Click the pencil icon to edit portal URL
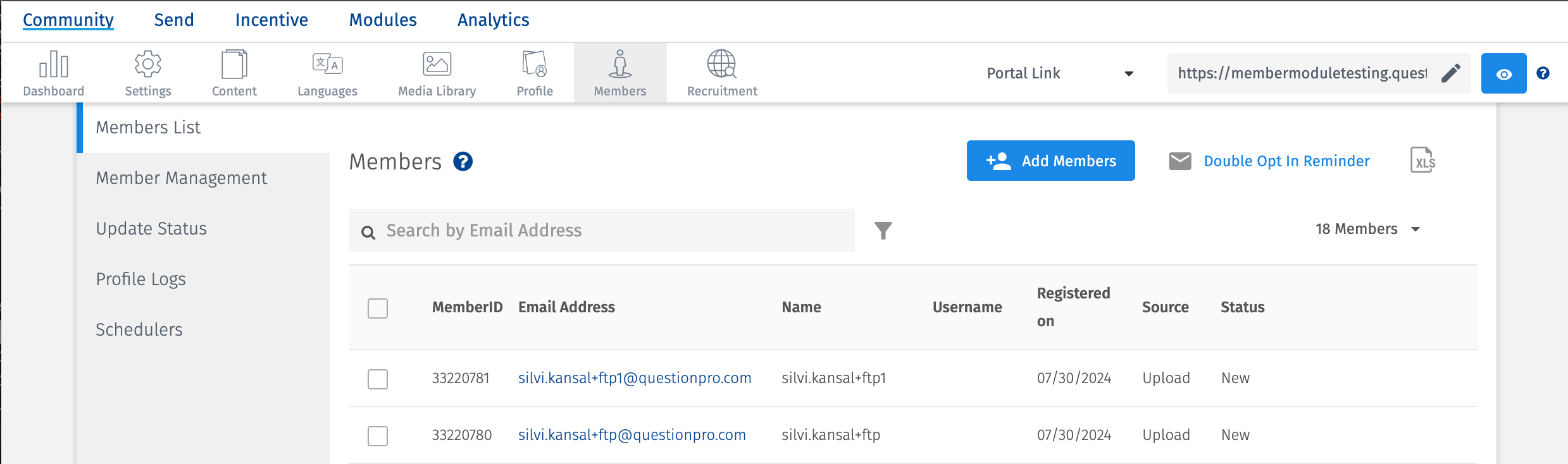Viewport: 1568px width, 464px height. [x=1451, y=73]
